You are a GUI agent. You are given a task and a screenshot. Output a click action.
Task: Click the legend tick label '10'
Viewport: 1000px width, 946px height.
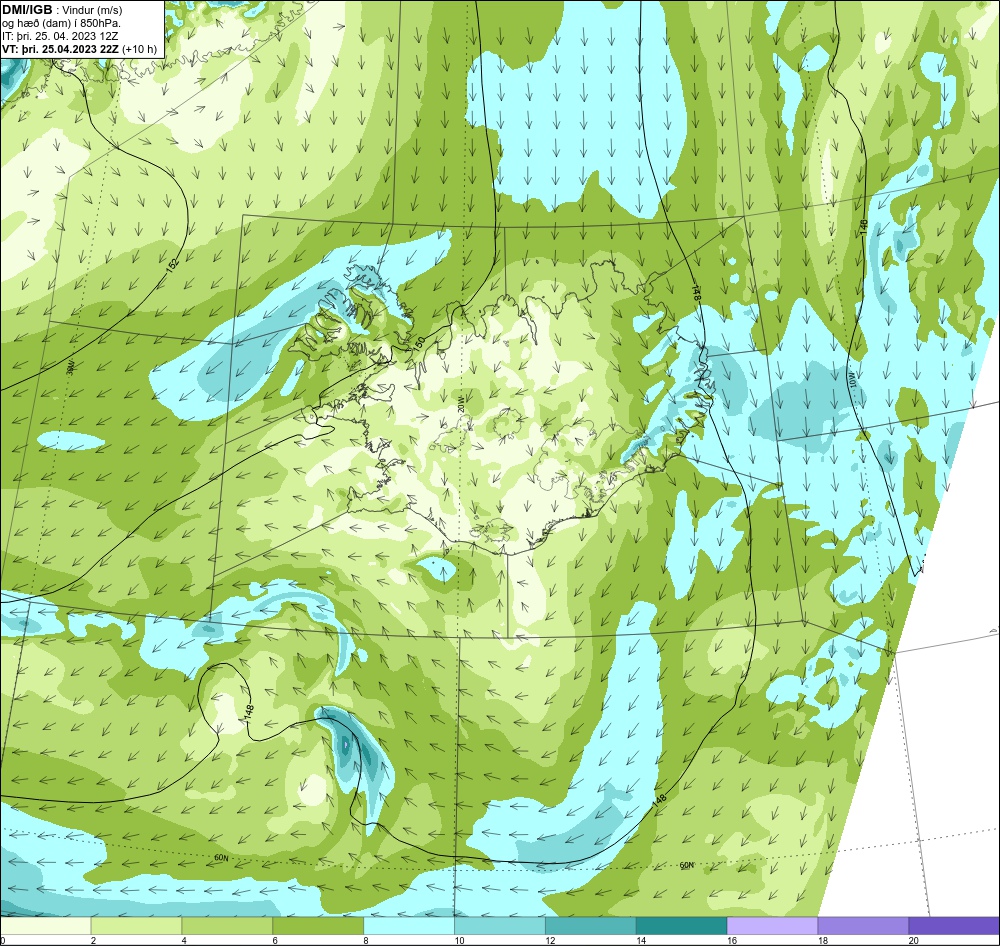point(459,940)
